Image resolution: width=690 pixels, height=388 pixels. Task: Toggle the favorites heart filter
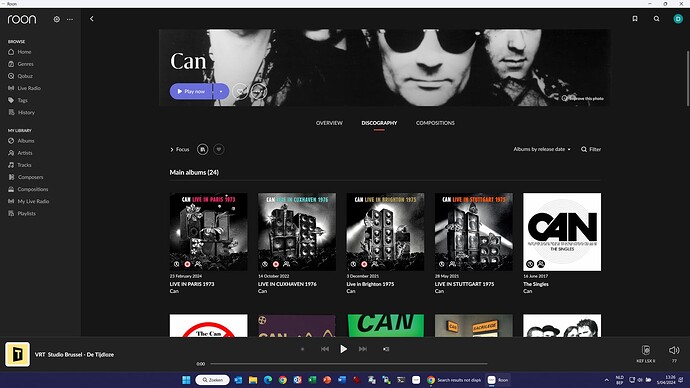[x=219, y=150]
